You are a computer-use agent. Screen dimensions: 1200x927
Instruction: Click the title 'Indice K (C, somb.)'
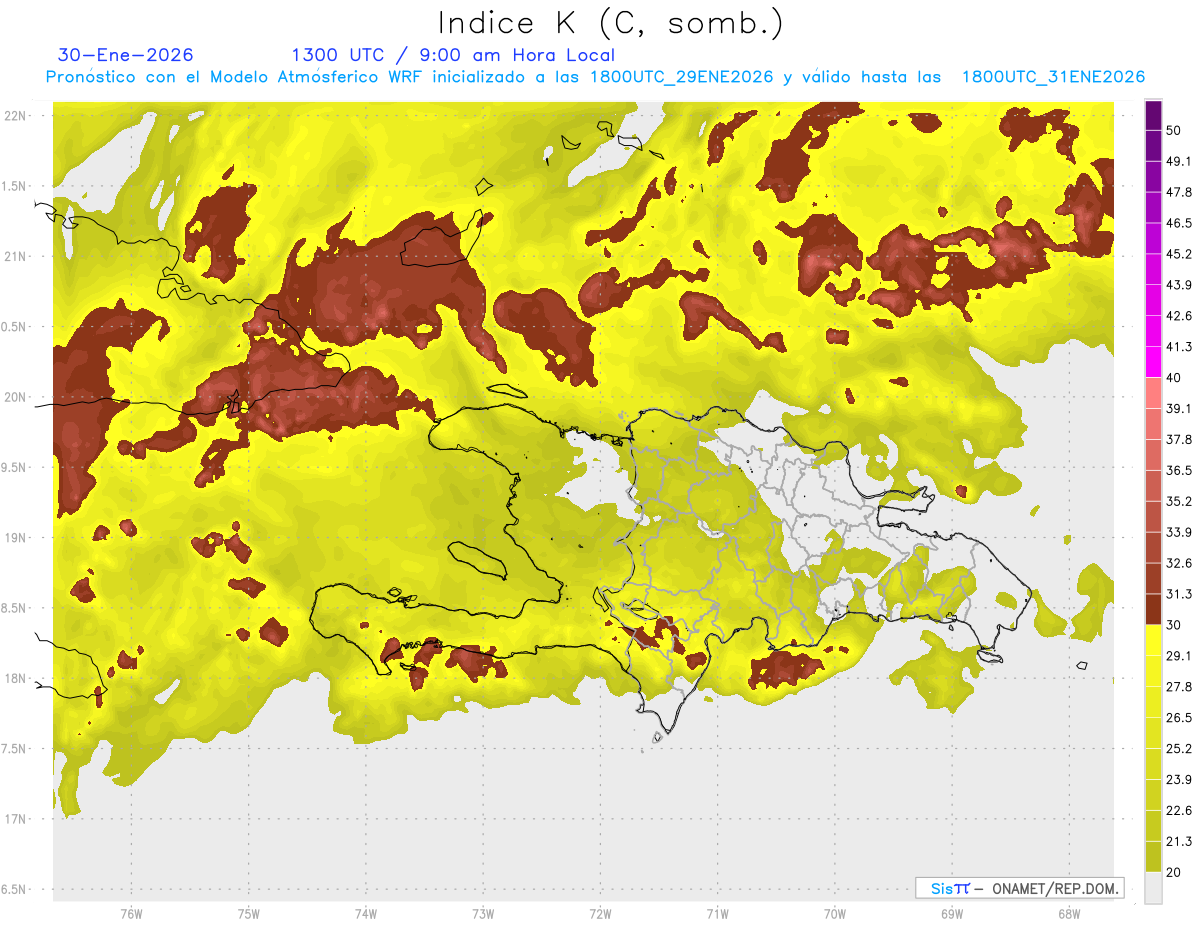(611, 23)
